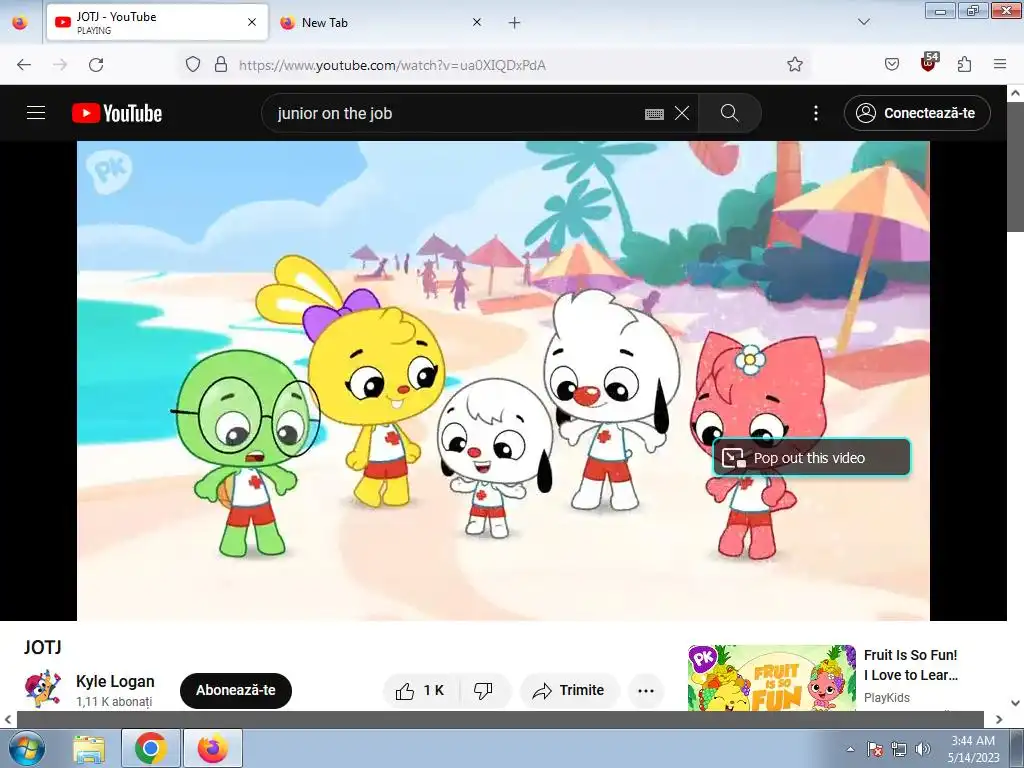This screenshot has height=768, width=1024.
Task: Open the taskbar clock and date
Action: pos(974,749)
